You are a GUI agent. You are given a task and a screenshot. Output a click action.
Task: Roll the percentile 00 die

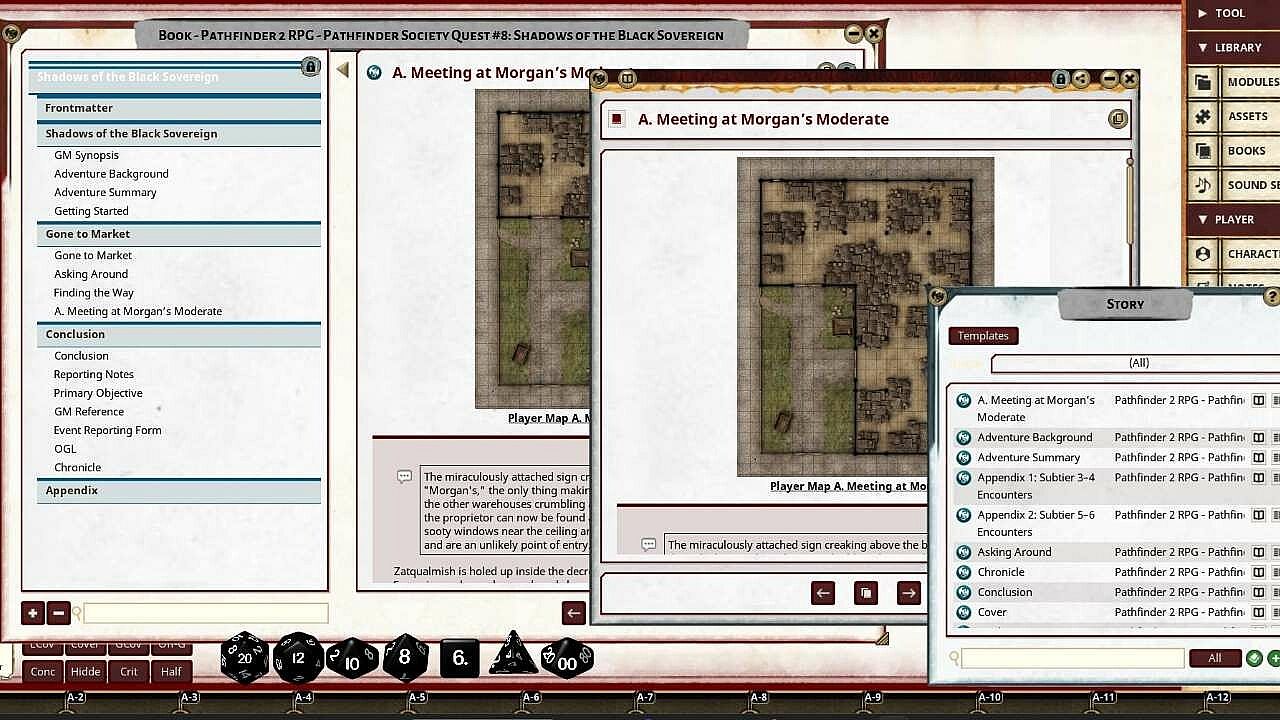click(567, 659)
